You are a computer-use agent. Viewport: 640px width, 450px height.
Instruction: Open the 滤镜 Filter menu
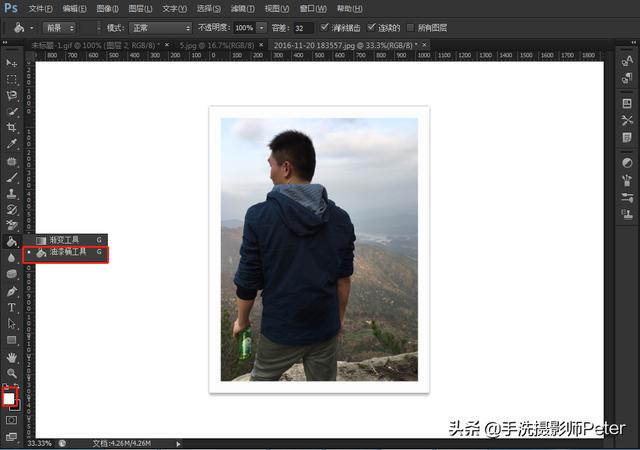(238, 8)
